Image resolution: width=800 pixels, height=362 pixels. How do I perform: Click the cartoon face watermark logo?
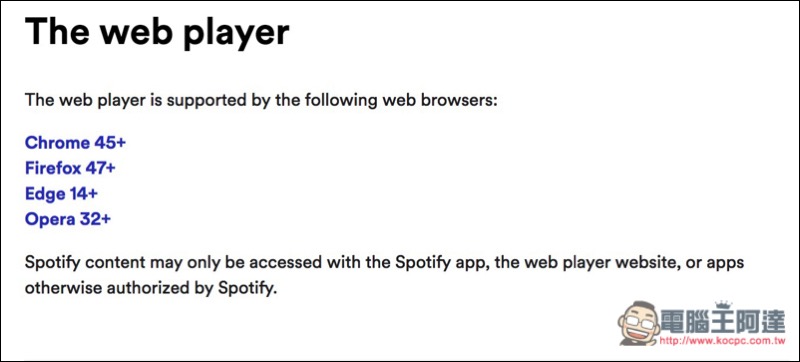(638, 323)
